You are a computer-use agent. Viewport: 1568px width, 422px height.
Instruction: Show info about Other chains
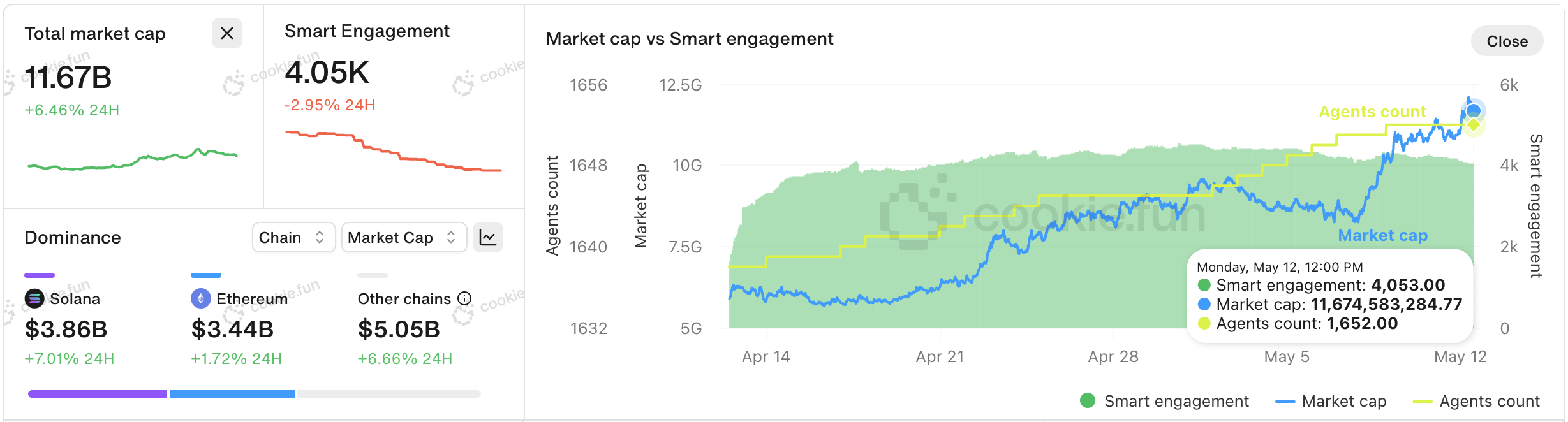point(465,298)
